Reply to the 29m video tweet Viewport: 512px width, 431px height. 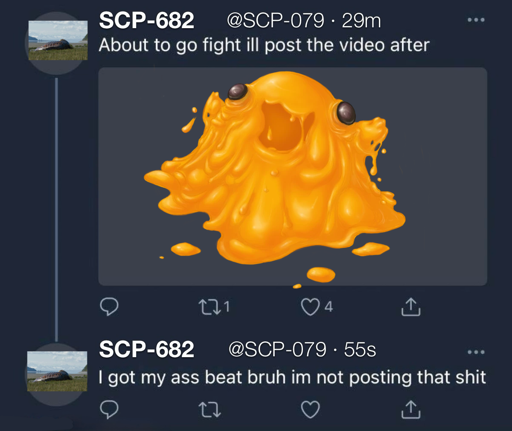pyautogui.click(x=109, y=306)
